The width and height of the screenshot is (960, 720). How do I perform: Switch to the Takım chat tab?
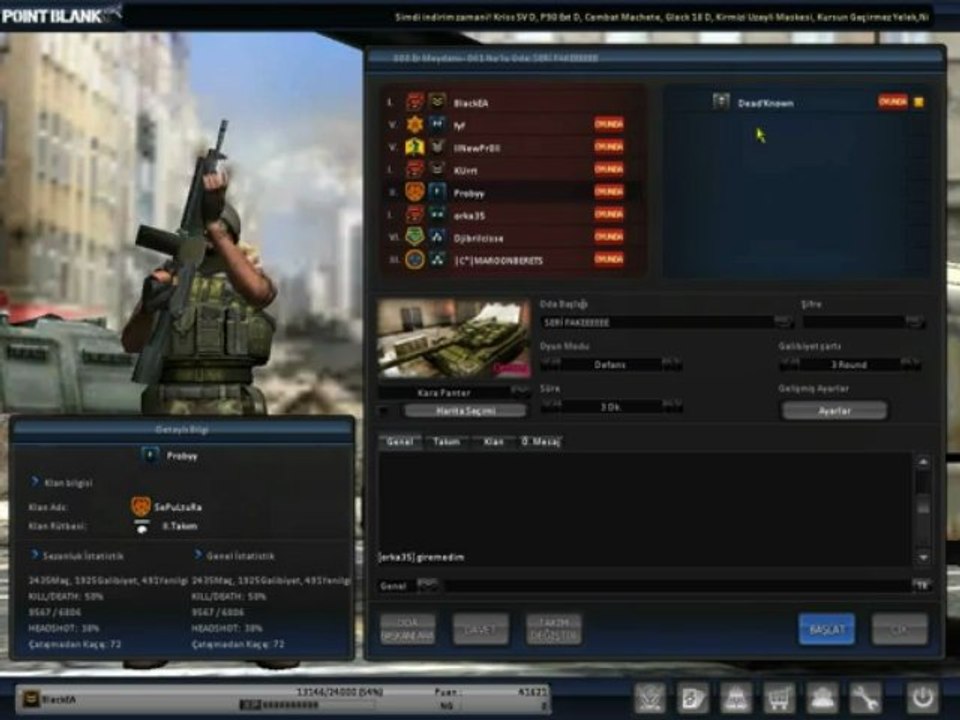(x=446, y=441)
